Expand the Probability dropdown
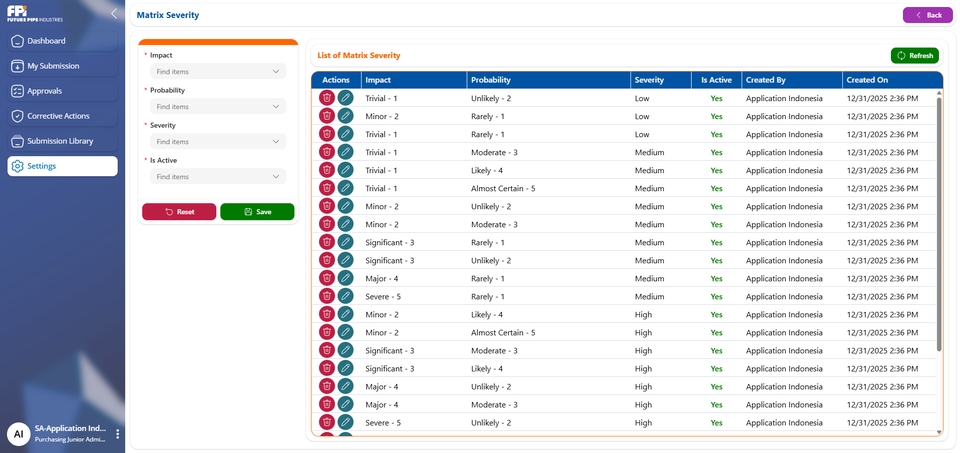Screen dimensions: 960x453 (x=217, y=107)
